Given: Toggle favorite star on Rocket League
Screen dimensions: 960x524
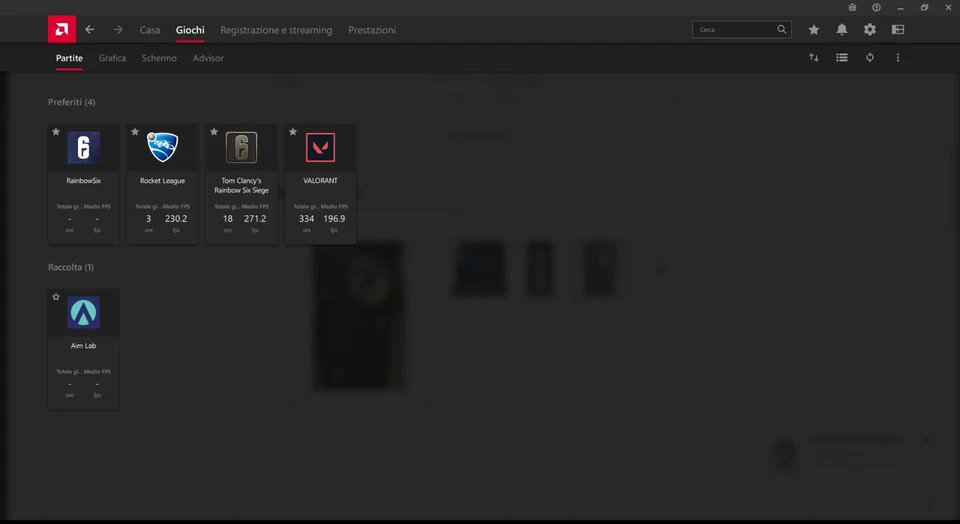Looking at the screenshot, I should [x=135, y=132].
